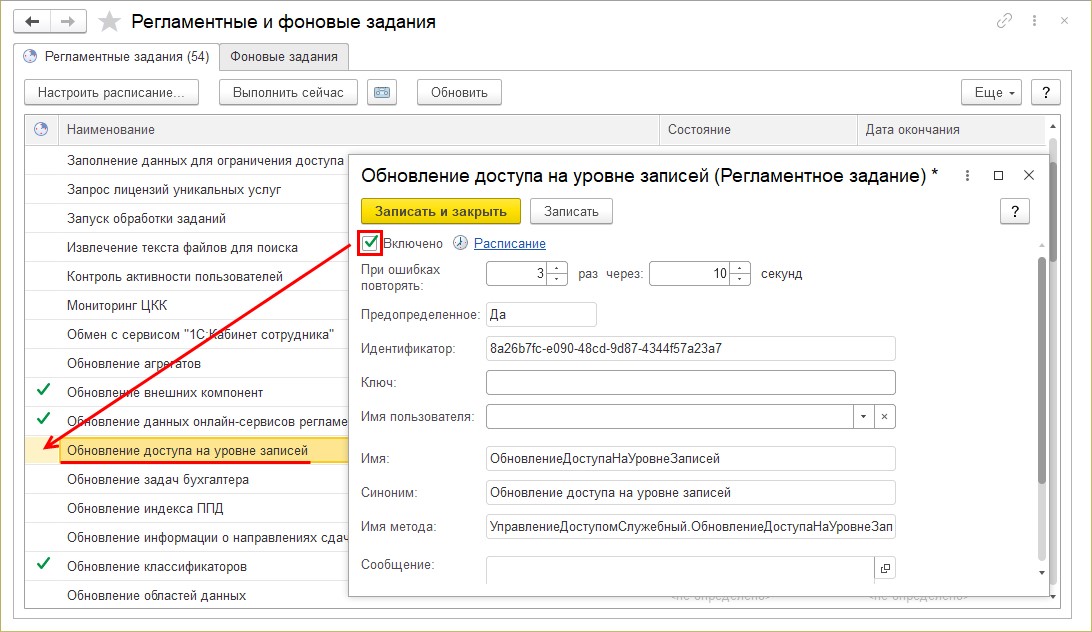This screenshot has width=1092, height=632.
Task: Clear the Имя пользователя field with X
Action: pos(884,417)
